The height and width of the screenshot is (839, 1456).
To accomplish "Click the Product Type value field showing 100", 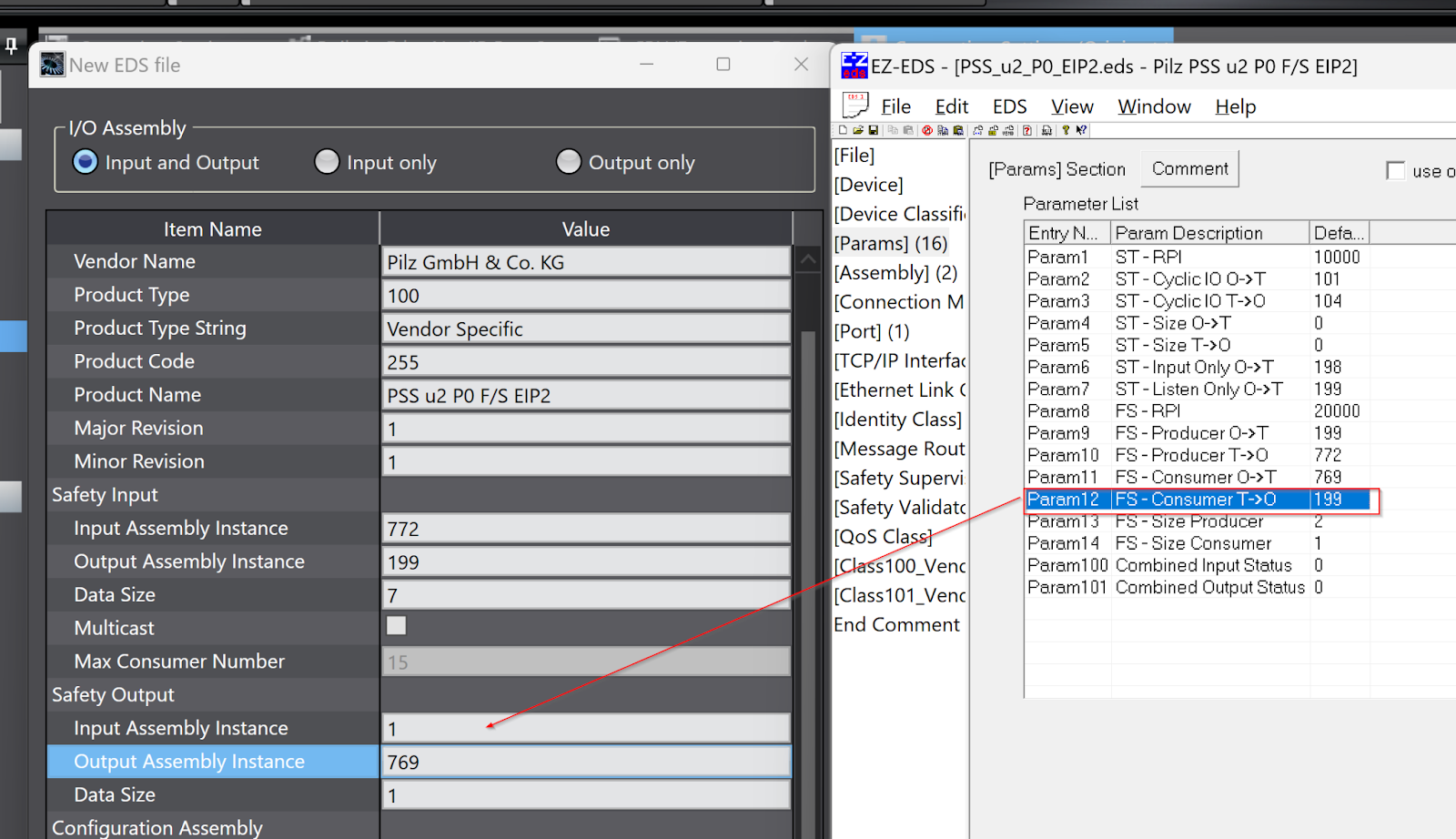I will (586, 296).
